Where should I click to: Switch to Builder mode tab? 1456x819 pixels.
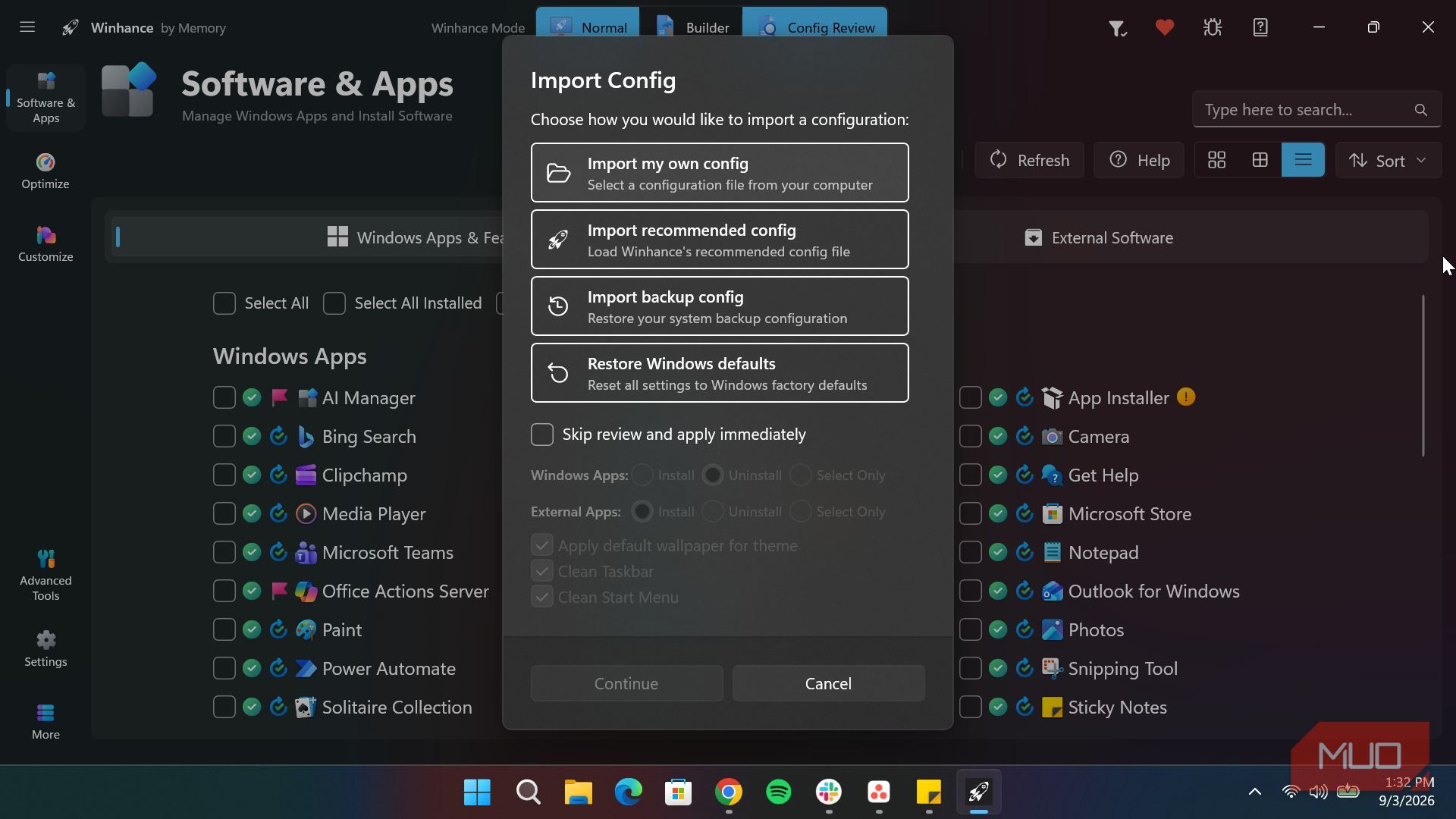pyautogui.click(x=692, y=21)
